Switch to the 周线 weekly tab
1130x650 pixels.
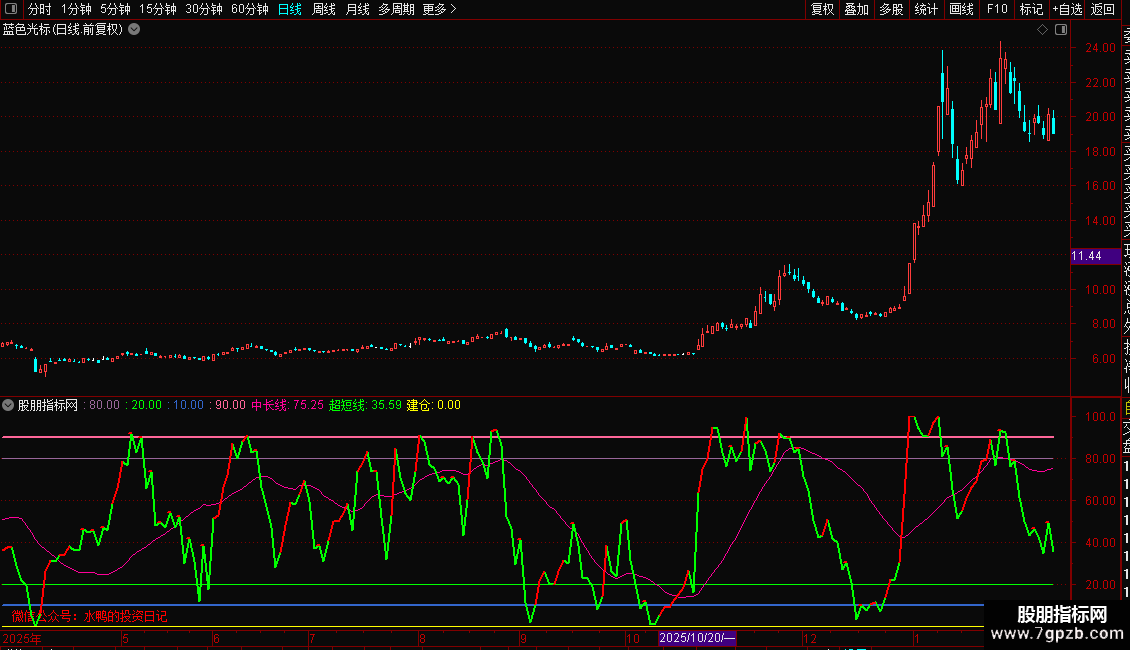[x=324, y=9]
